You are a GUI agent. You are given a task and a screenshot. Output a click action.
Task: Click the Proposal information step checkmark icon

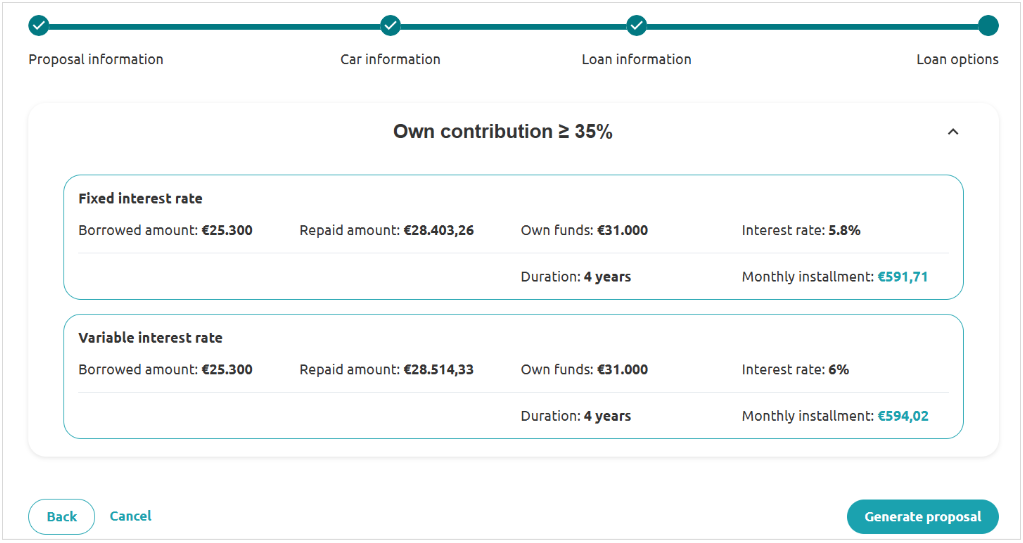pyautogui.click(x=38, y=25)
